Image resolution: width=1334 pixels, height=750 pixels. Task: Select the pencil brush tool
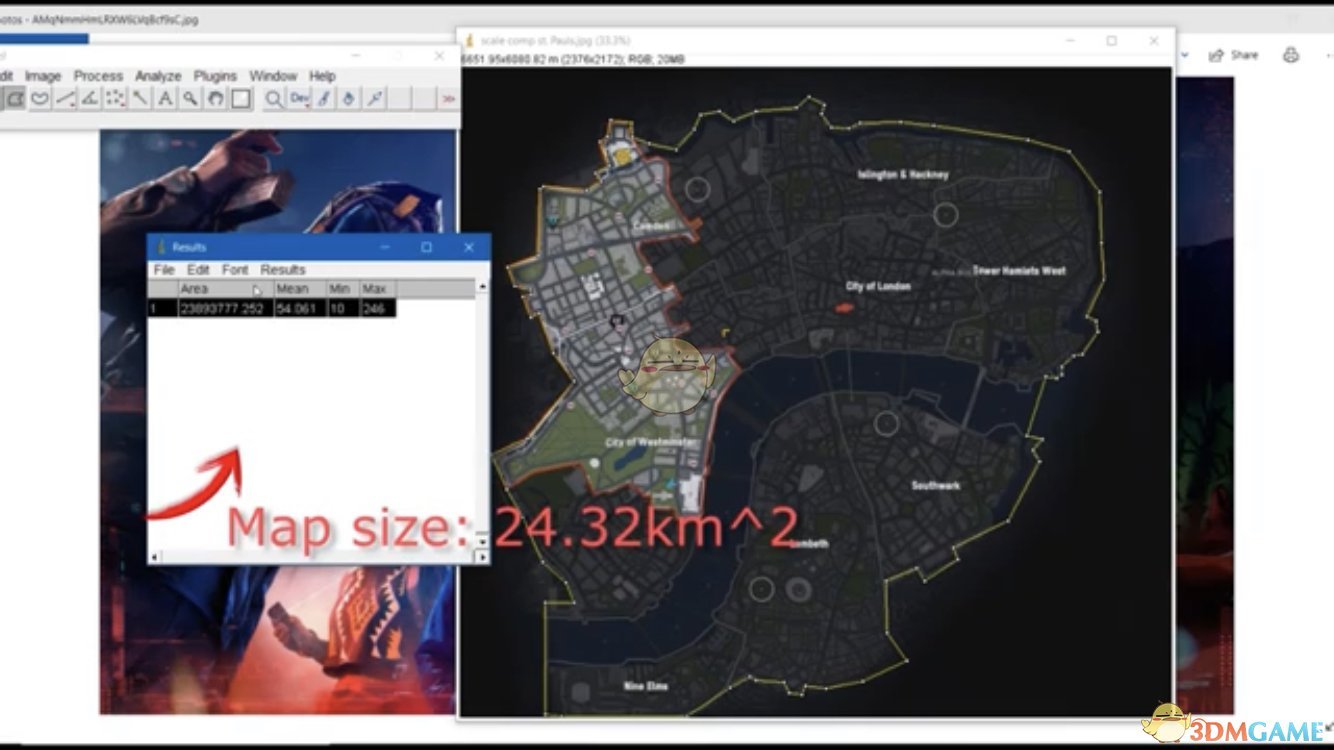point(324,98)
